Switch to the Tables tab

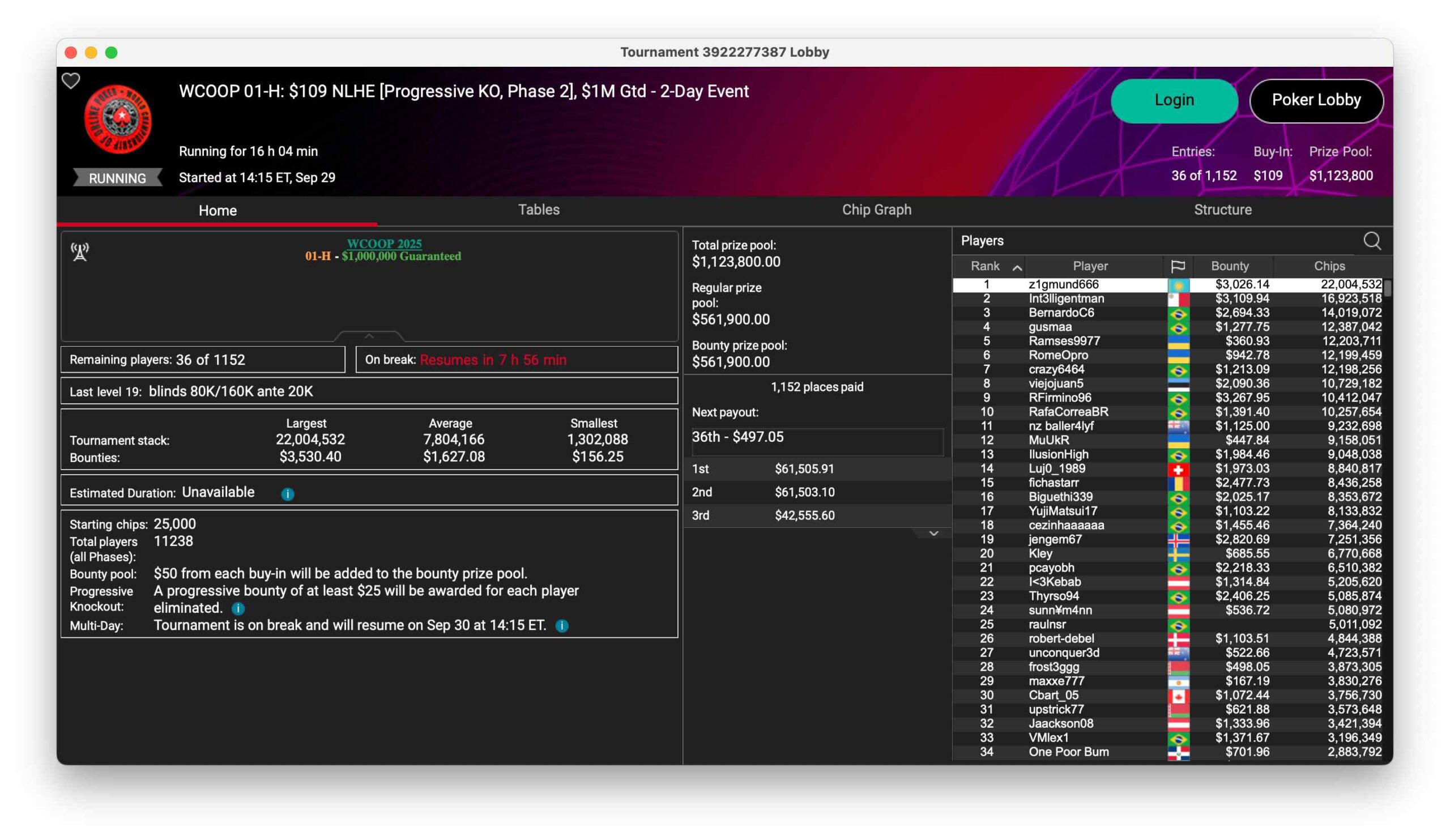click(539, 210)
